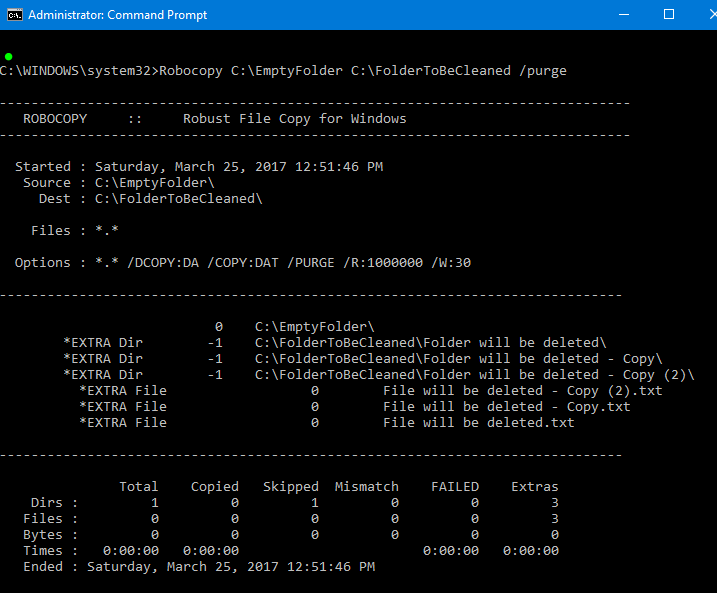Click "File will be deleted - Copy.txt" entry
717x593 pixels.
506,407
